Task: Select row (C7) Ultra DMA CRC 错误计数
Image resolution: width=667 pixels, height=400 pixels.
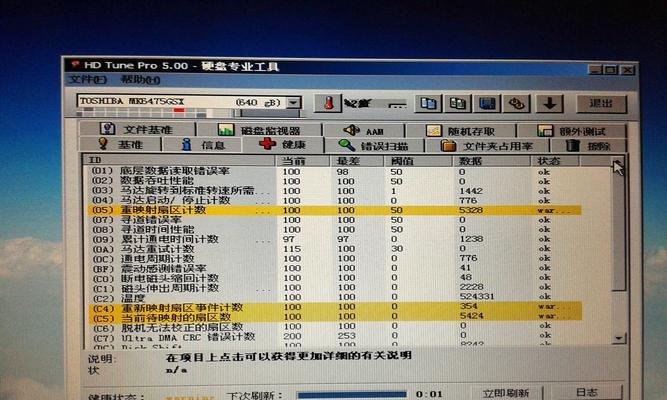Action: tap(334, 336)
